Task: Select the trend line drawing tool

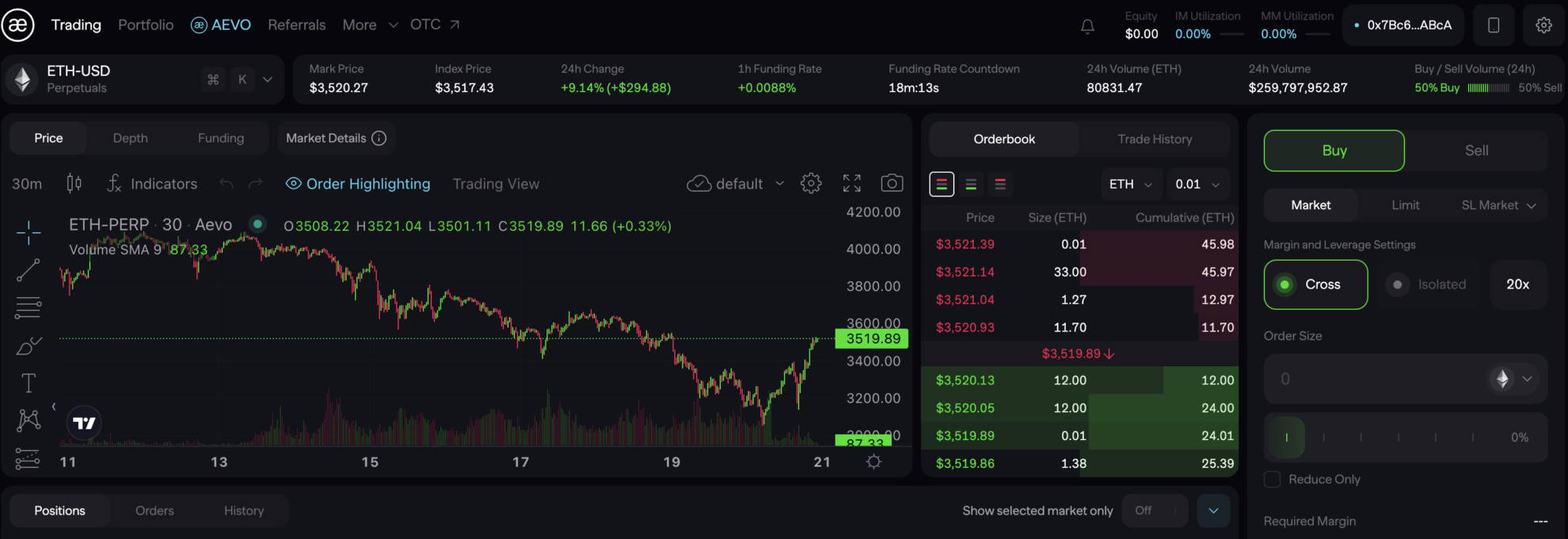Action: (x=29, y=270)
